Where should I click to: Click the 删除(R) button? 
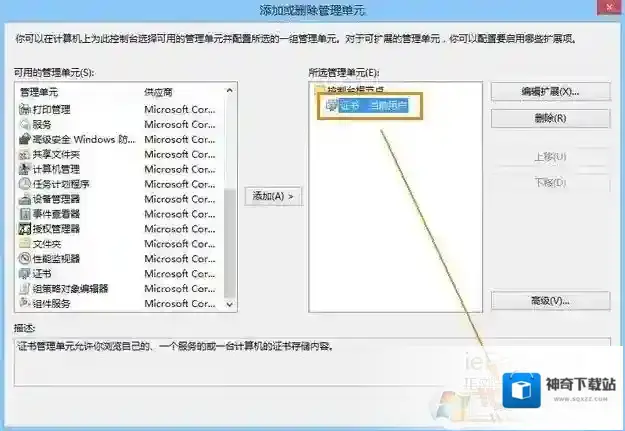click(550, 118)
